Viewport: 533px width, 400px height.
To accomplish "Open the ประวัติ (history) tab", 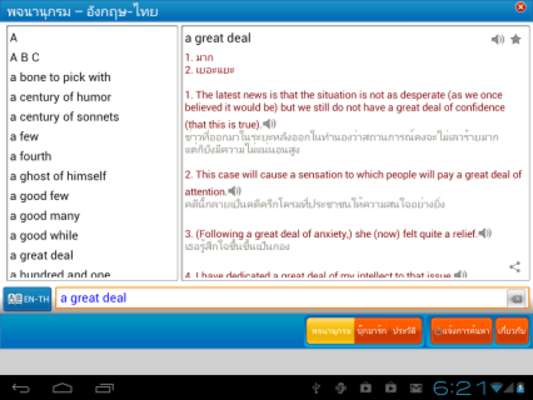I will pos(405,331).
